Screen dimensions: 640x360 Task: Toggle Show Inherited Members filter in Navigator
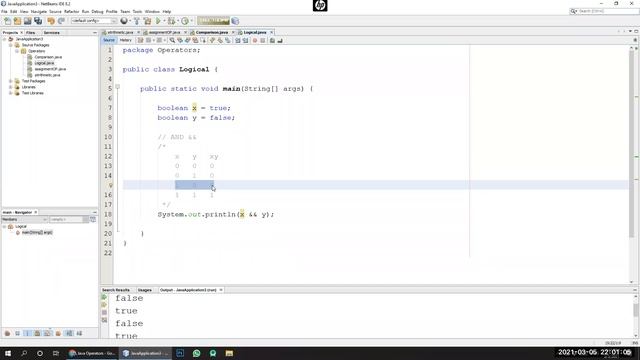(x=7, y=333)
